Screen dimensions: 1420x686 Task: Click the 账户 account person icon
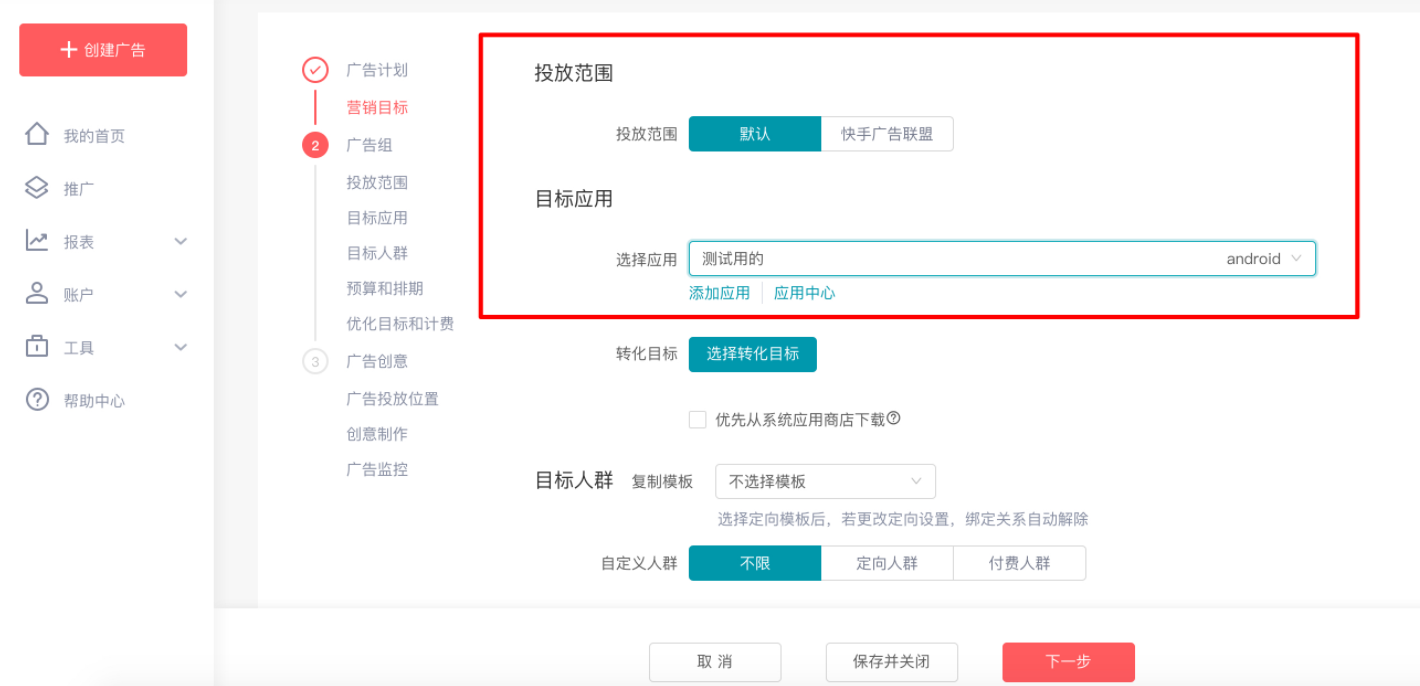click(x=36, y=294)
